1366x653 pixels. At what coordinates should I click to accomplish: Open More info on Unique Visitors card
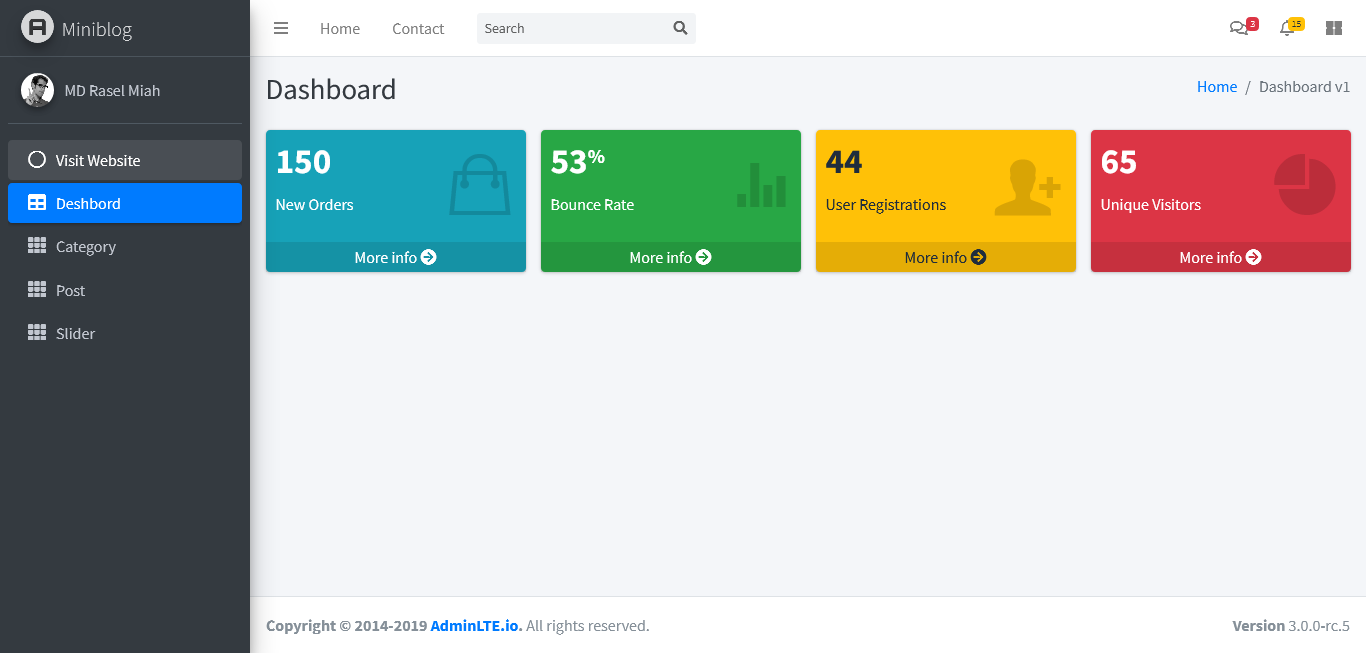pos(1220,257)
